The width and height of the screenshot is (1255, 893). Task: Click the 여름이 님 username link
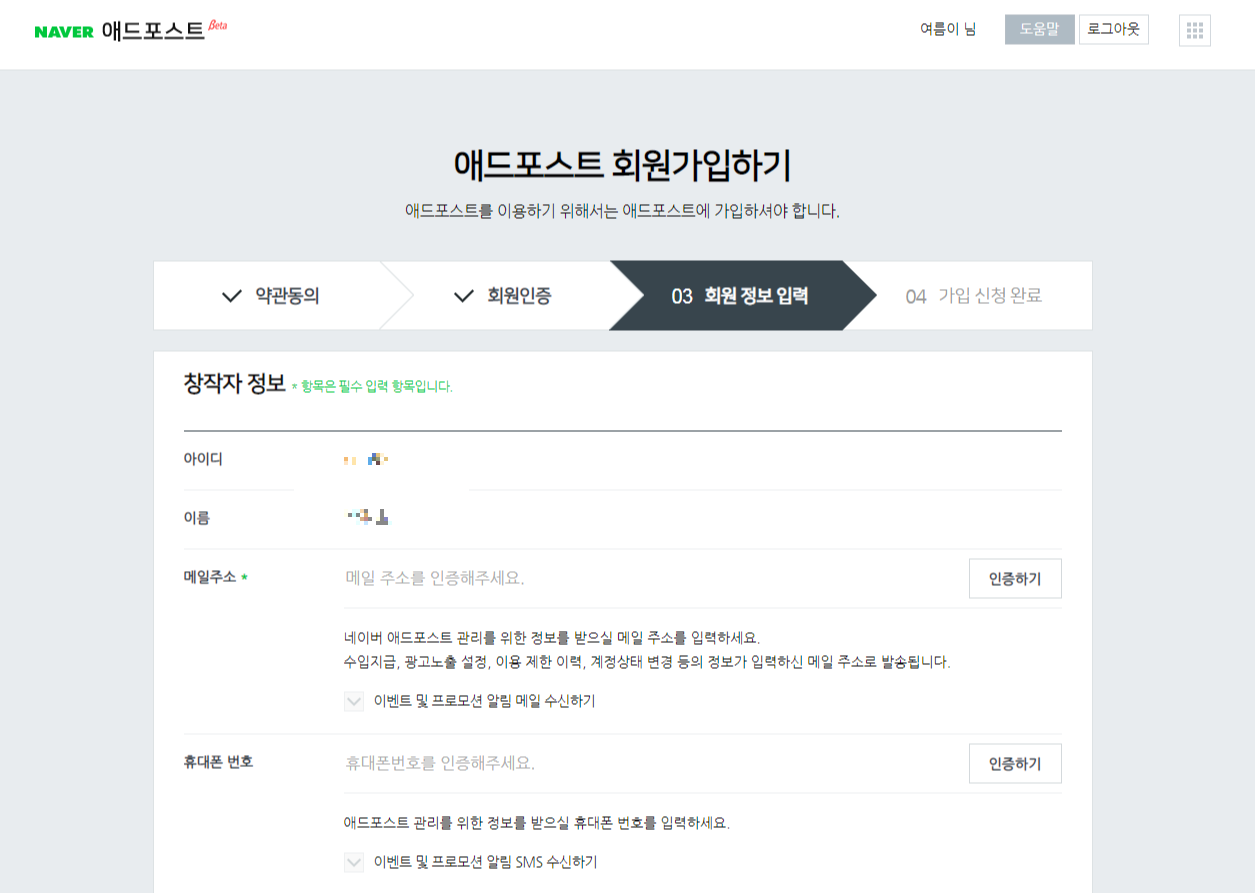pos(948,29)
